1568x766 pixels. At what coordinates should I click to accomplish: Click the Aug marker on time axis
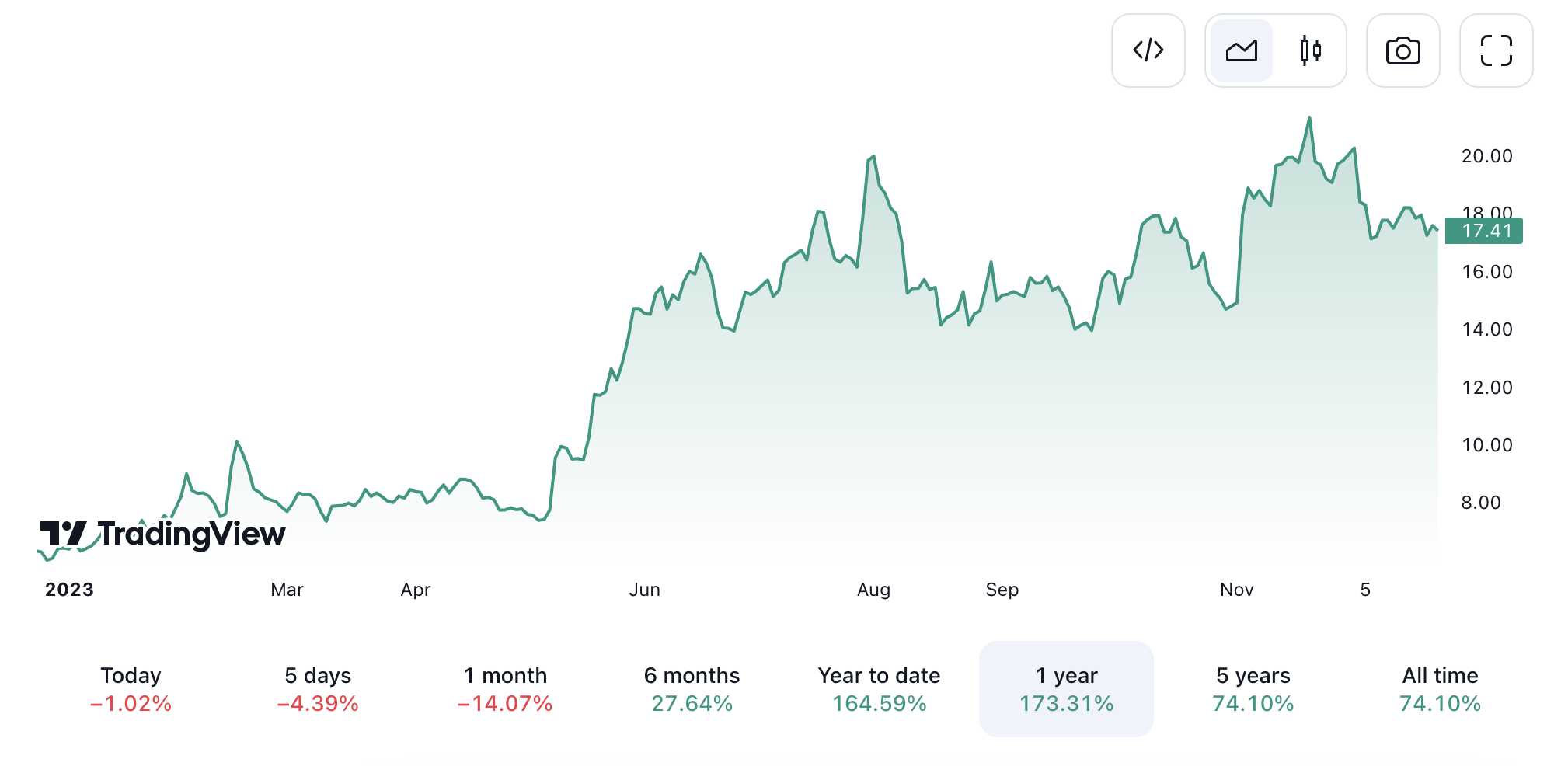873,590
